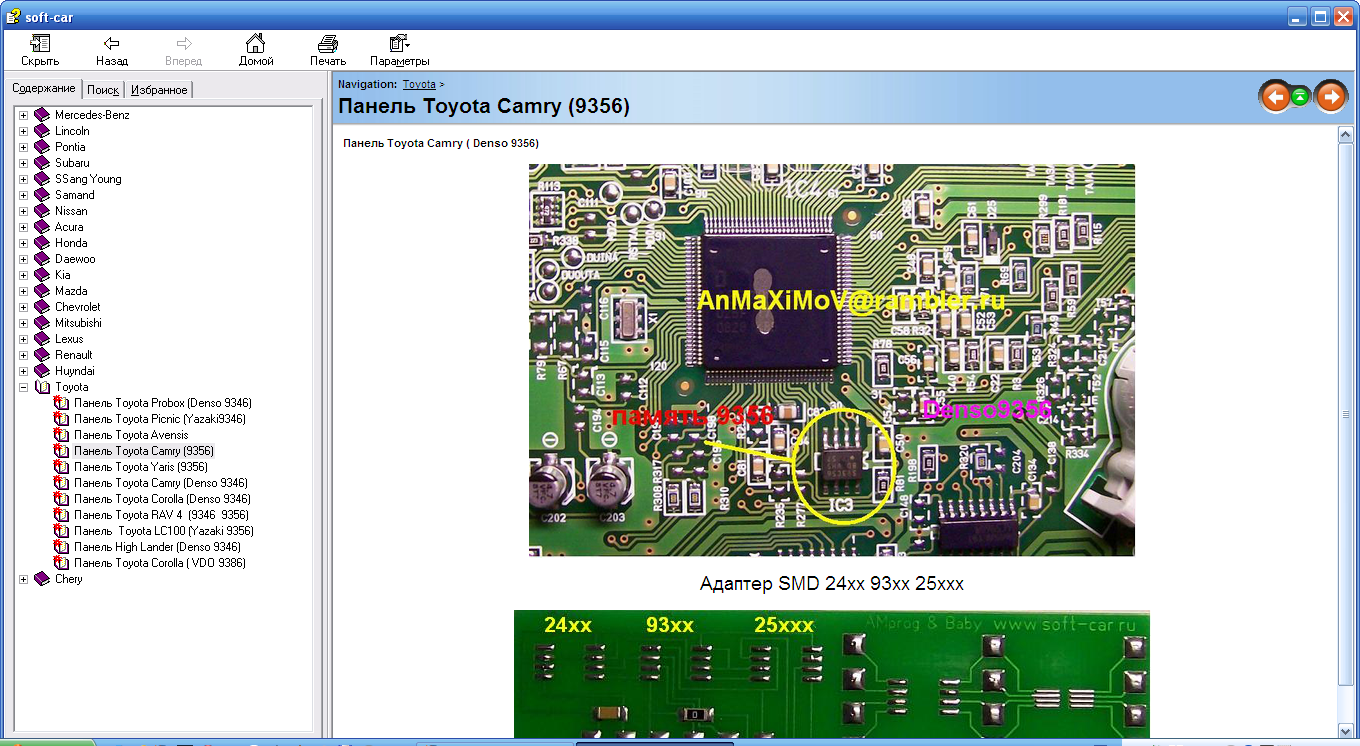Click the SSang Young book icon
1360x746 pixels.
pyautogui.click(x=42, y=179)
